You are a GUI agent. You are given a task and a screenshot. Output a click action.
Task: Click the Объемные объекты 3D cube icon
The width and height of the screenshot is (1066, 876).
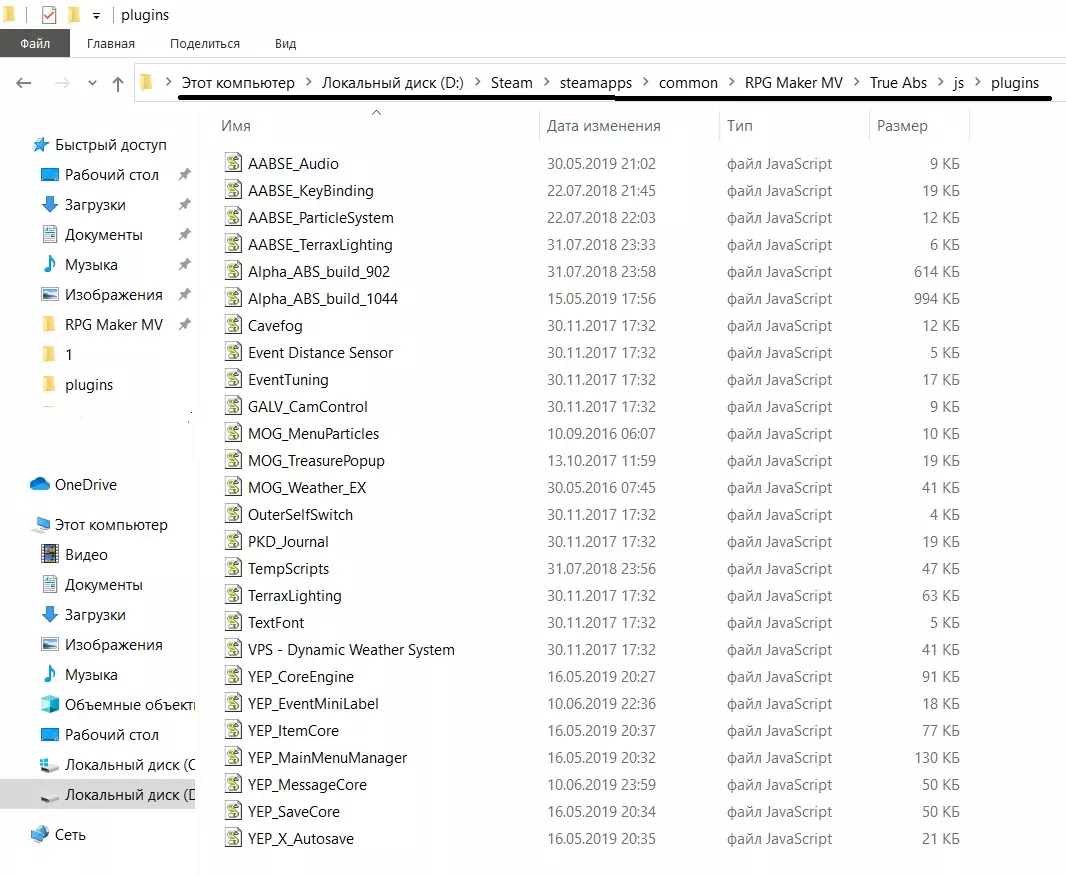(x=50, y=704)
